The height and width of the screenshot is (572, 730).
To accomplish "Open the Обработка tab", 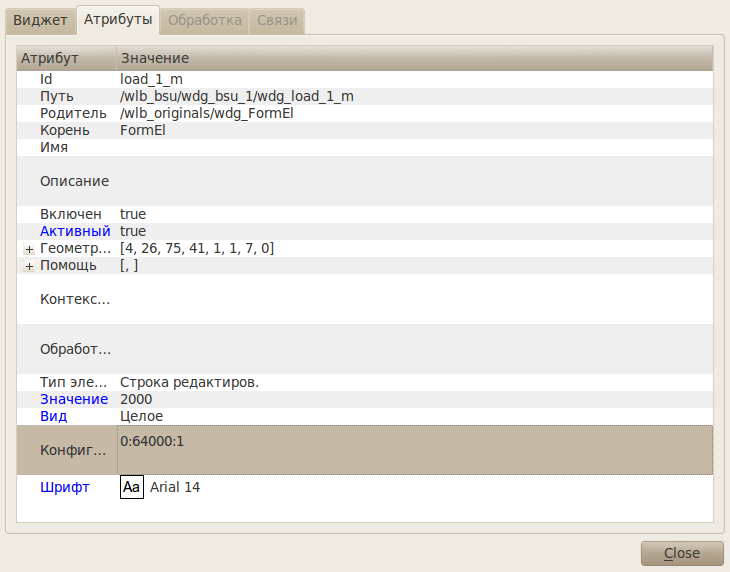I will point(204,20).
